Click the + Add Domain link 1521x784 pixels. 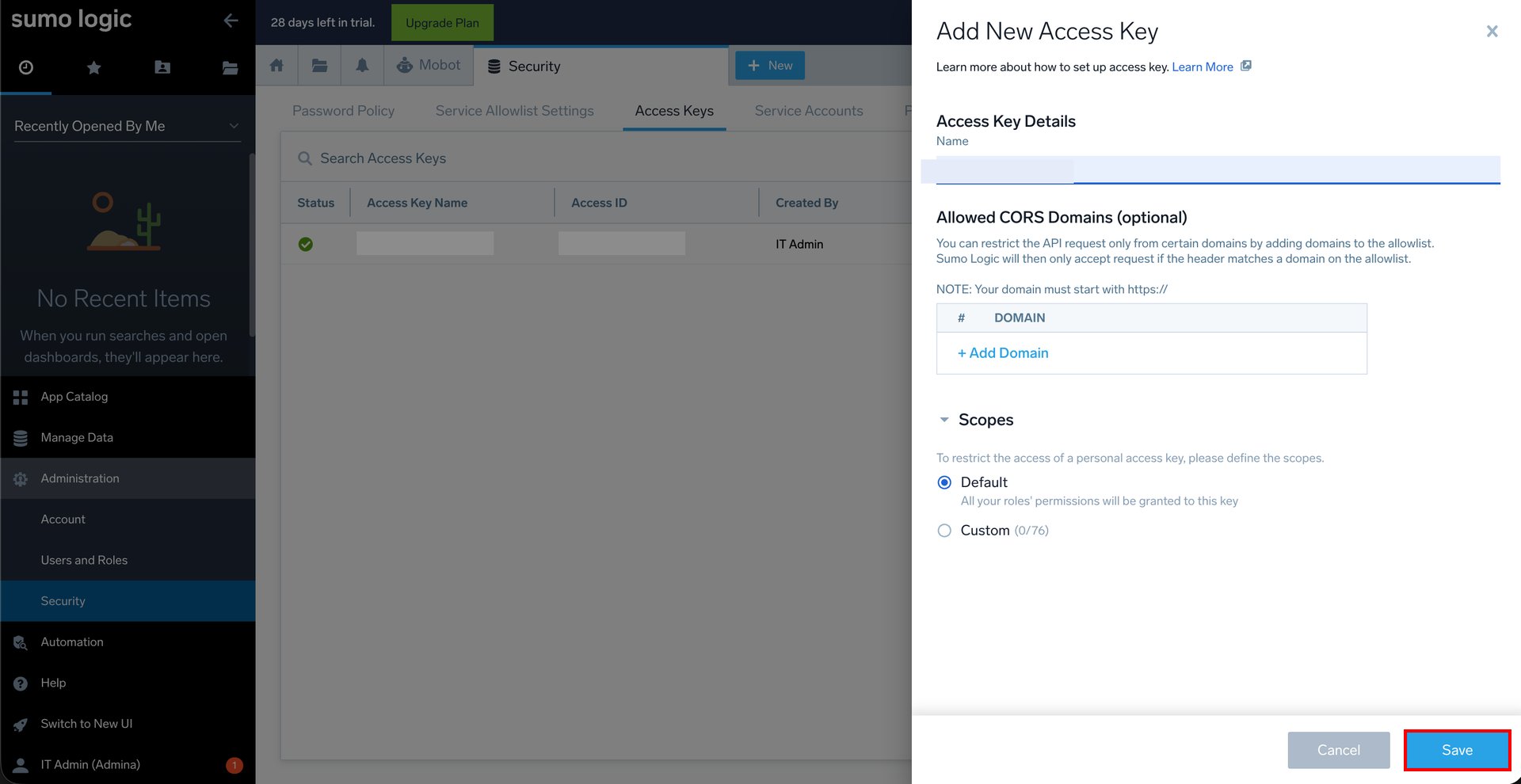(1003, 353)
